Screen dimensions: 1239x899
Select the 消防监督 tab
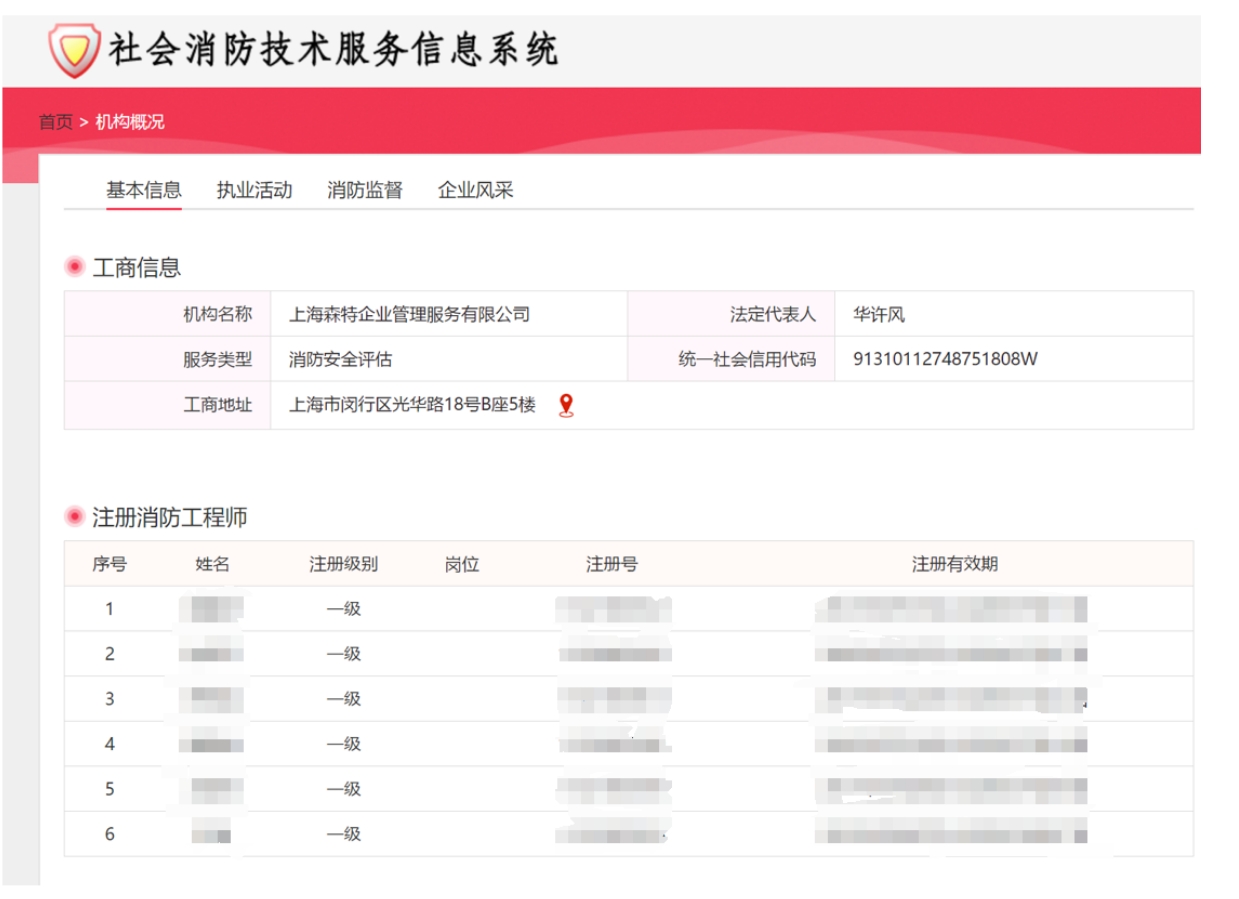364,190
